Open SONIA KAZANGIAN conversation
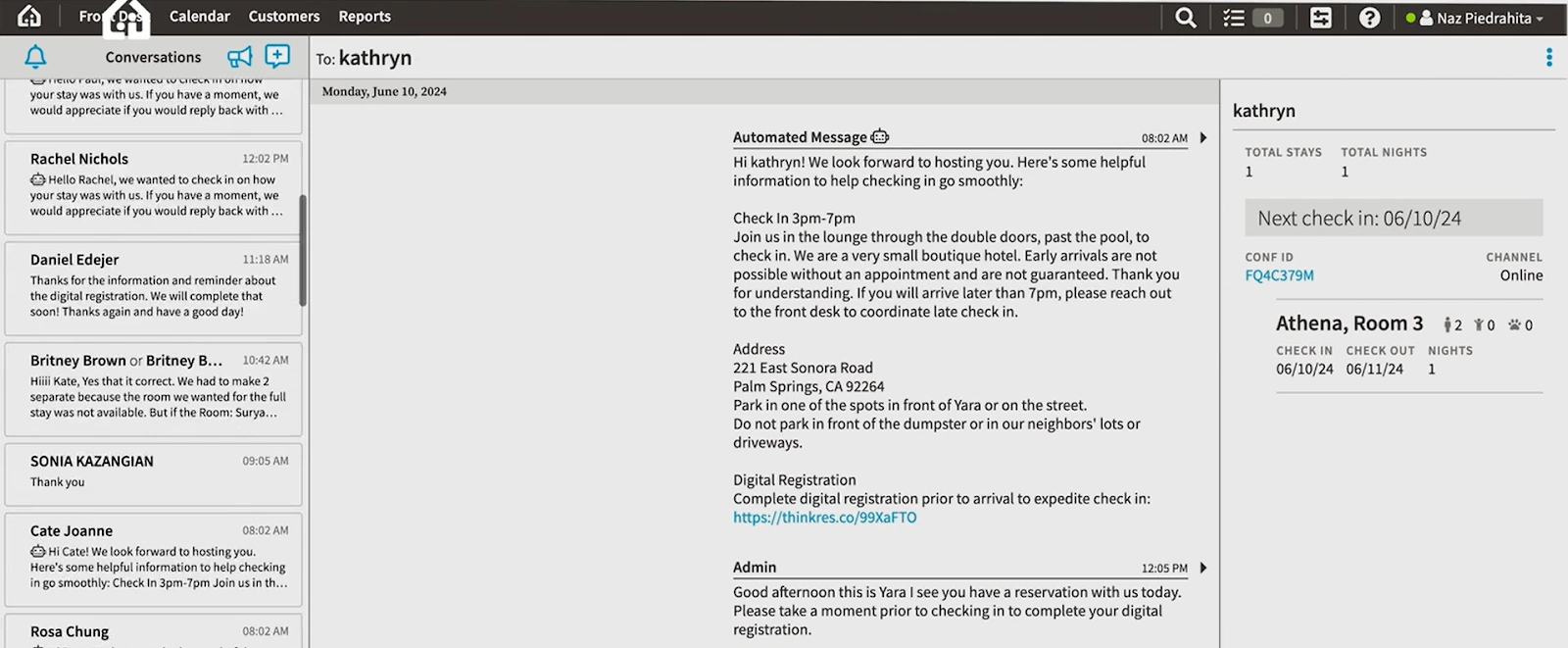Image resolution: width=1568 pixels, height=648 pixels. (153, 474)
